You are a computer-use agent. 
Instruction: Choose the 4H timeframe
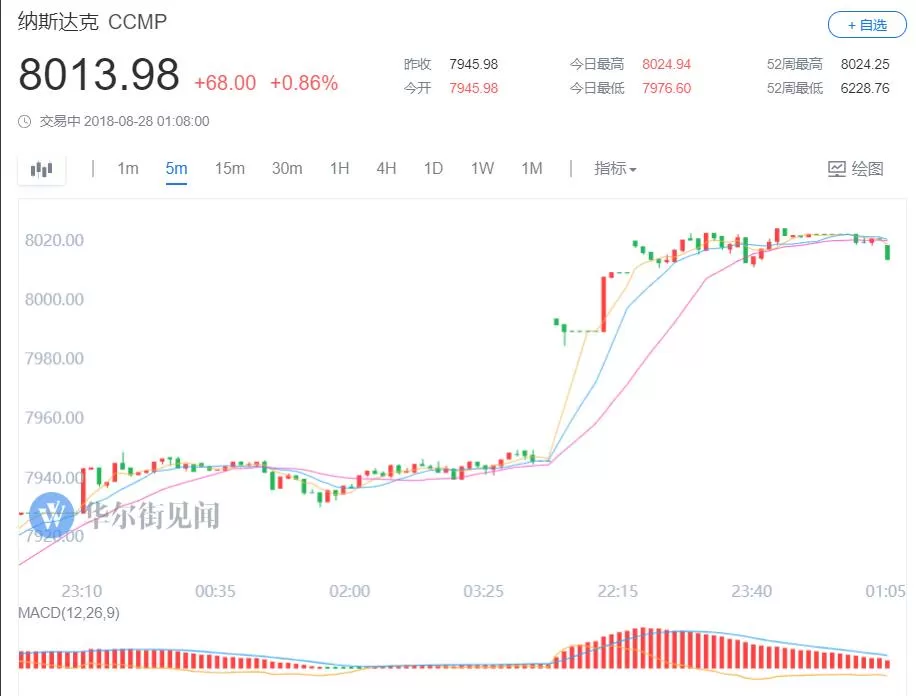386,168
